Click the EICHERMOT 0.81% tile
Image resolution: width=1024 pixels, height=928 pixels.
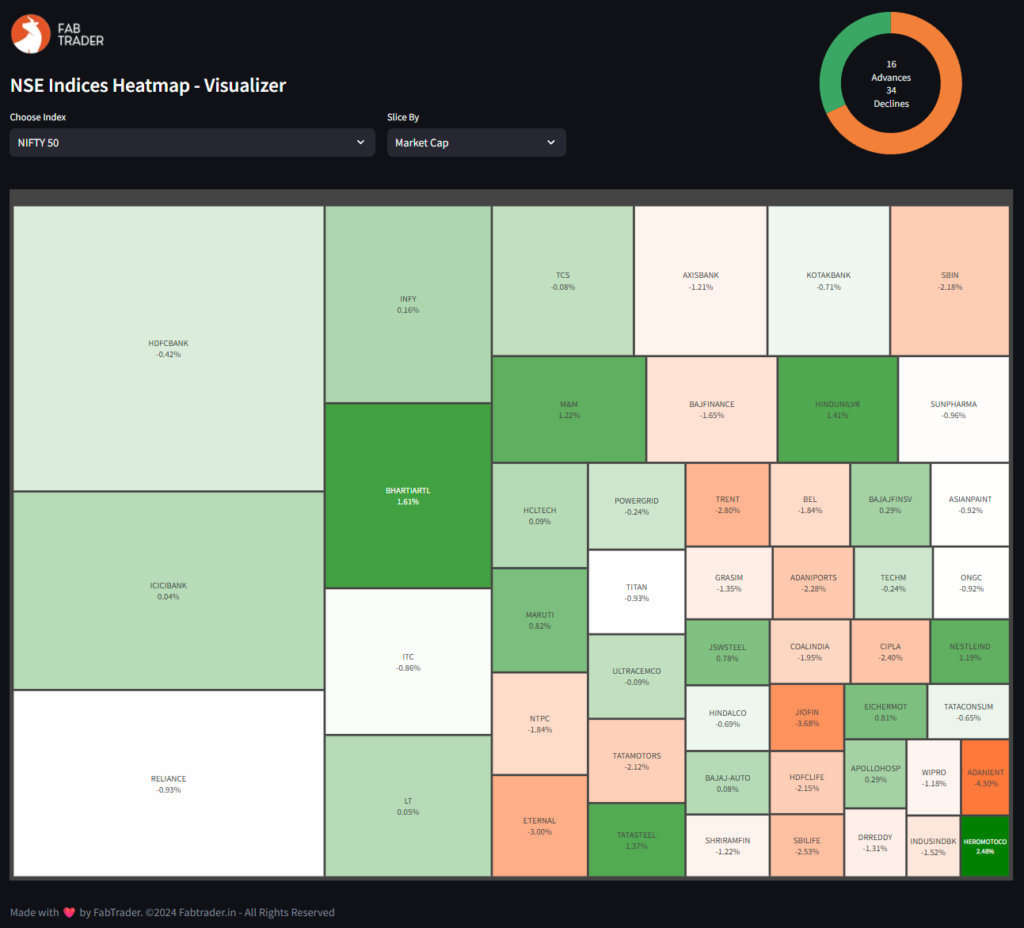click(886, 712)
